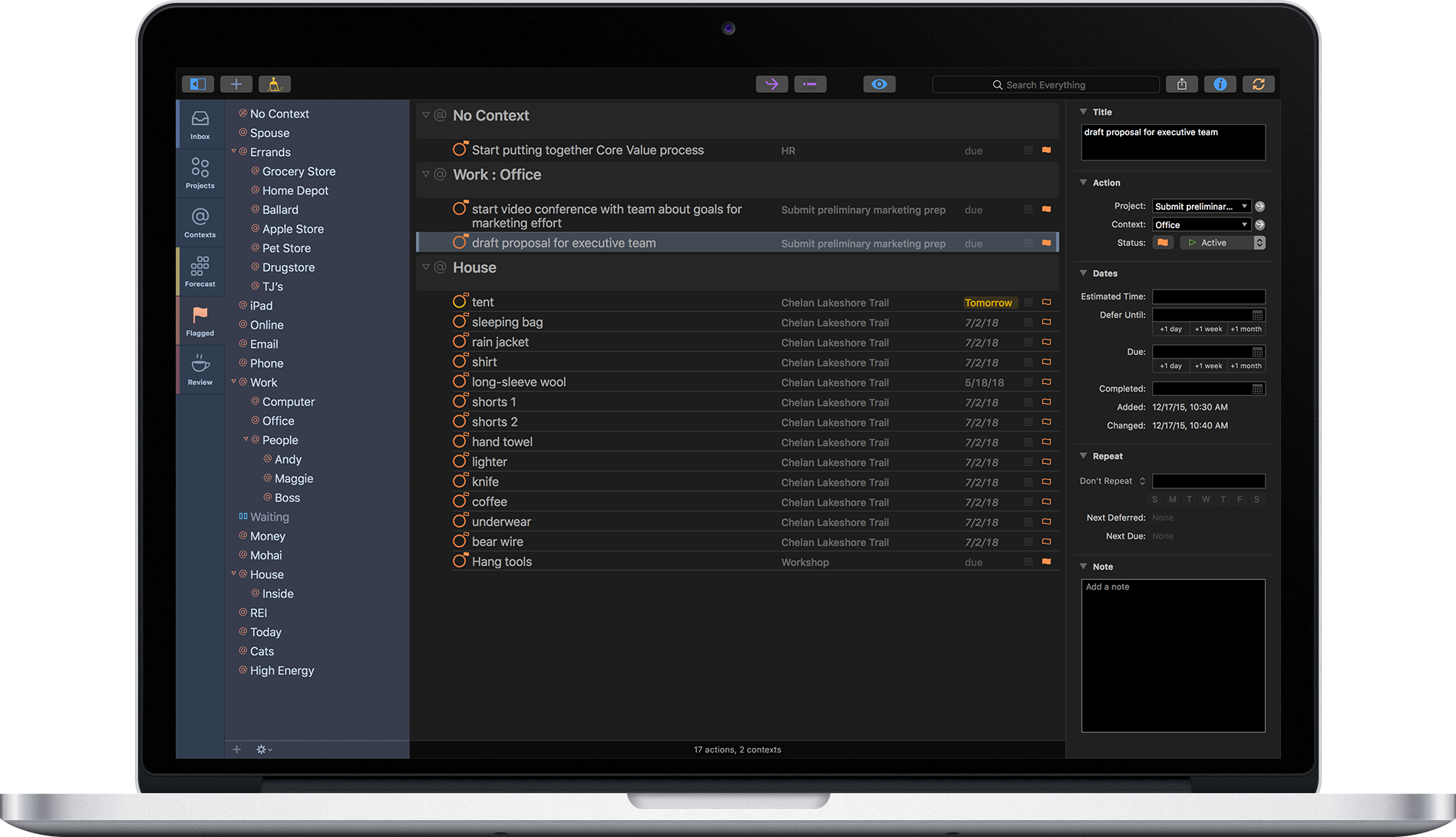Open the View options eye icon
The height and width of the screenshot is (837, 1456).
point(879,84)
